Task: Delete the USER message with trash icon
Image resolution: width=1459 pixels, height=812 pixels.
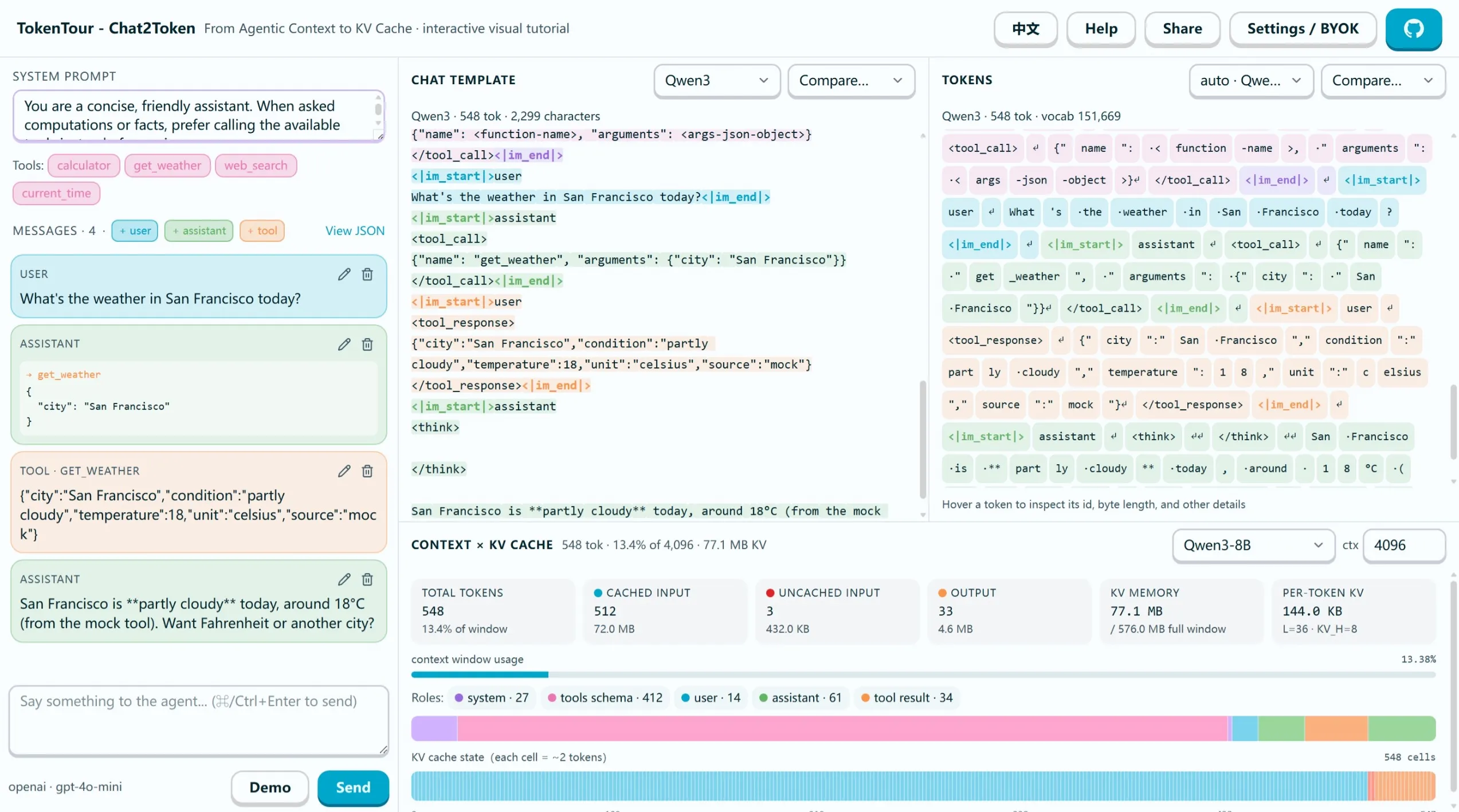Action: tap(367, 274)
